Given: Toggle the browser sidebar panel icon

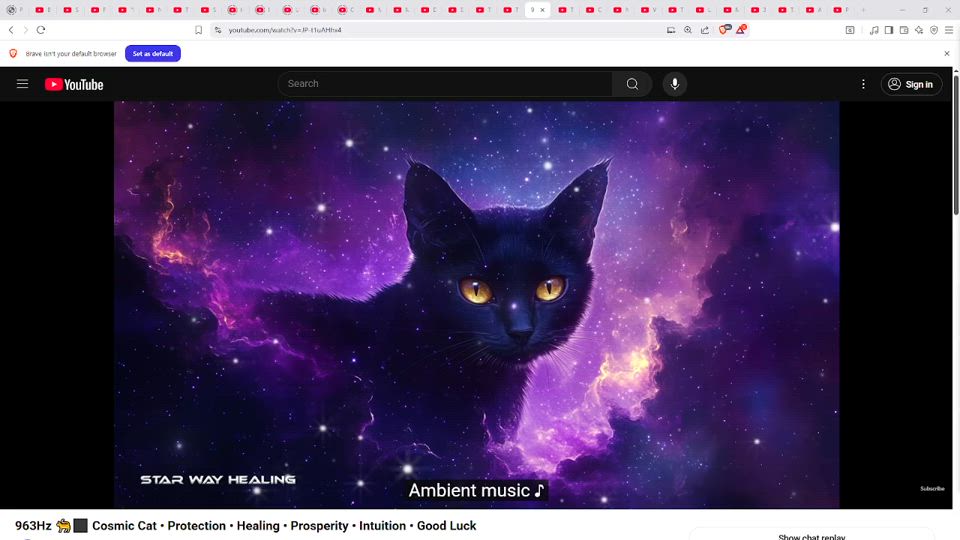Looking at the screenshot, I should click(x=888, y=30).
